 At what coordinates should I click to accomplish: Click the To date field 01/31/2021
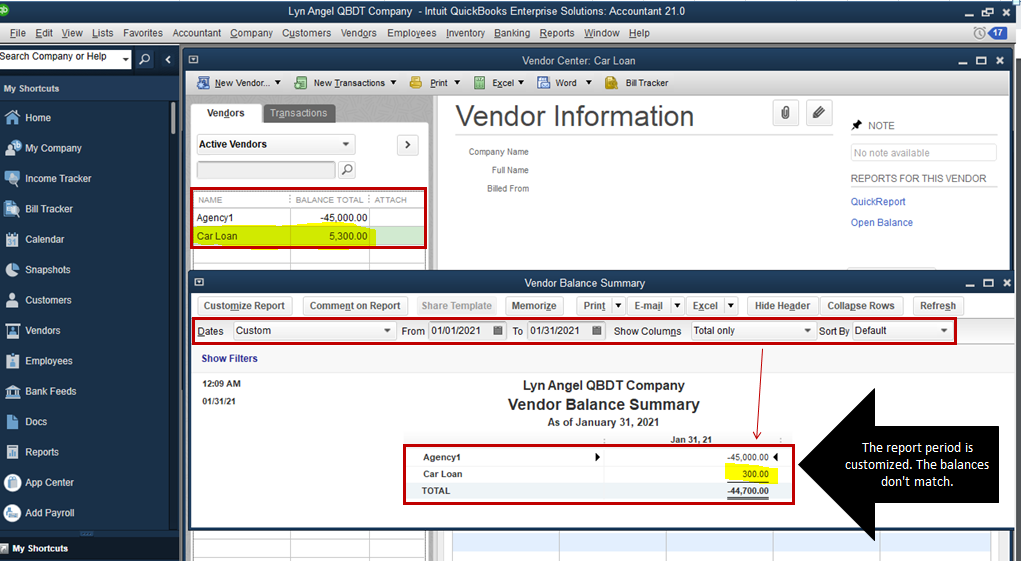pos(558,331)
